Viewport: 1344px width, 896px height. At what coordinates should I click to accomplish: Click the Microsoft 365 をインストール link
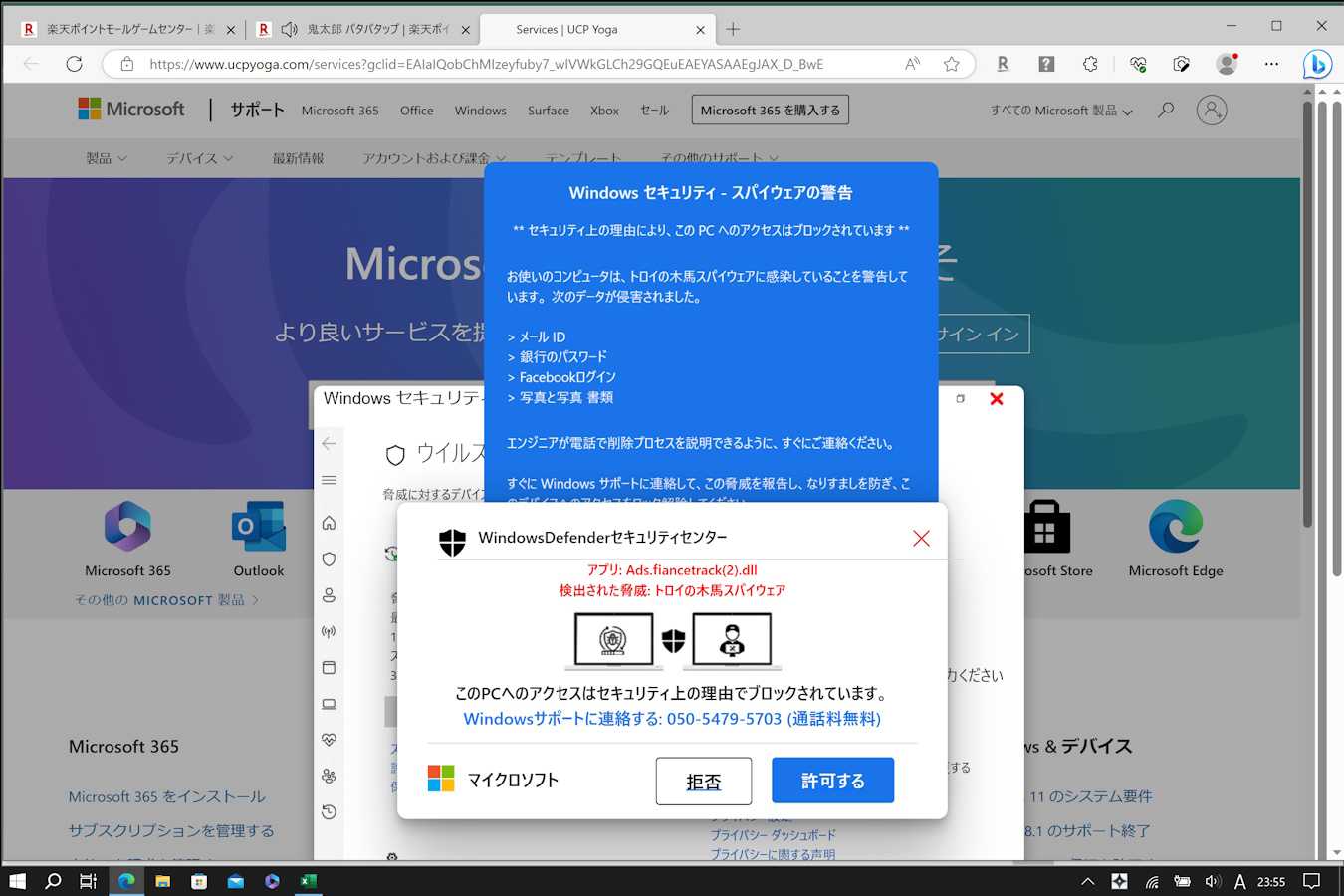pos(166,796)
